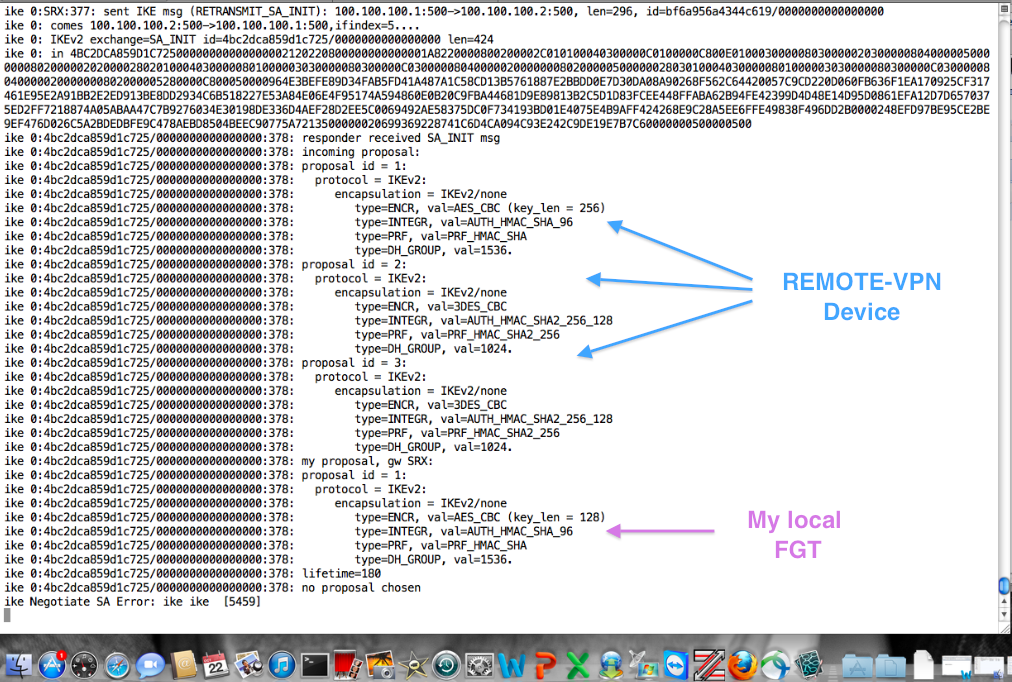
Task: Restore the minimized Finder window in Dock
Action: 989,667
